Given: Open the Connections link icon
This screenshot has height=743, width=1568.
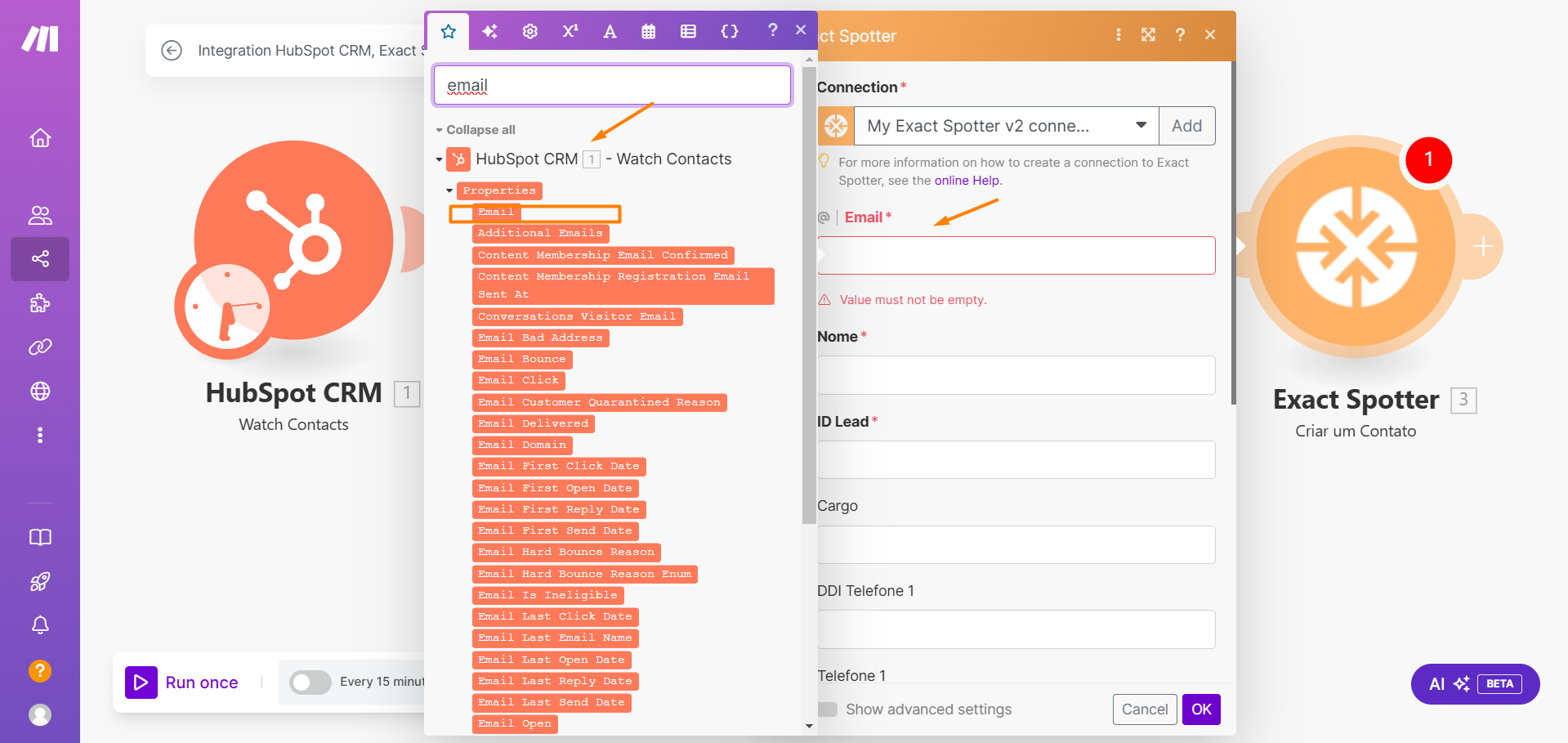Looking at the screenshot, I should pos(40,347).
